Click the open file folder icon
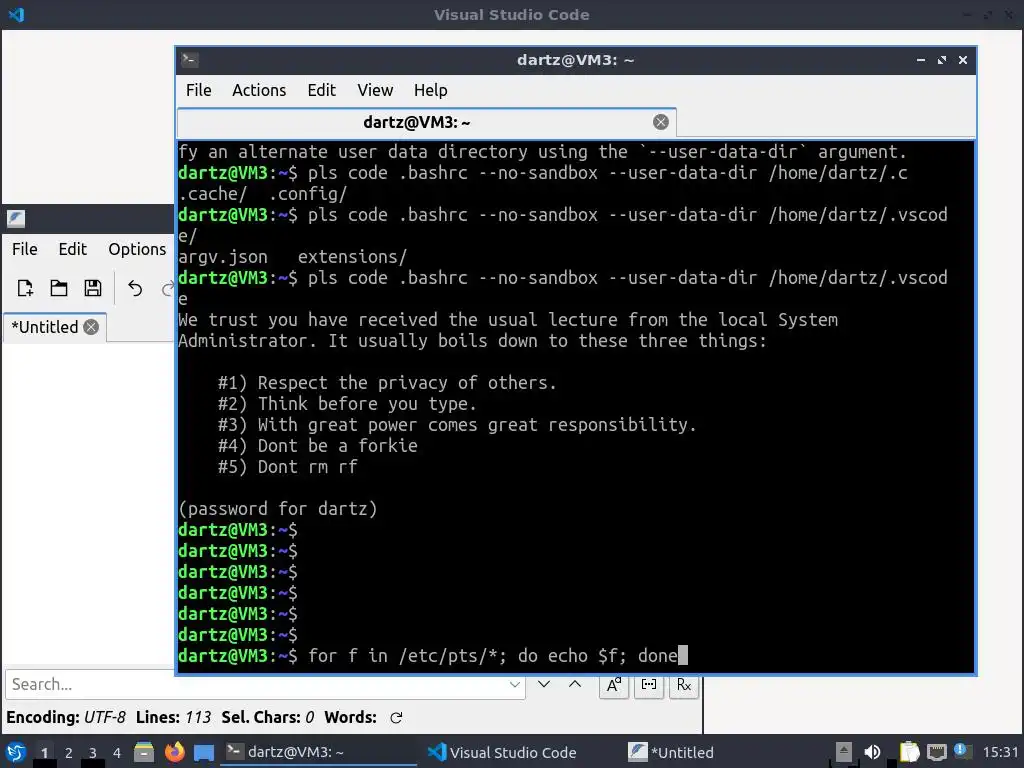 [x=59, y=288]
